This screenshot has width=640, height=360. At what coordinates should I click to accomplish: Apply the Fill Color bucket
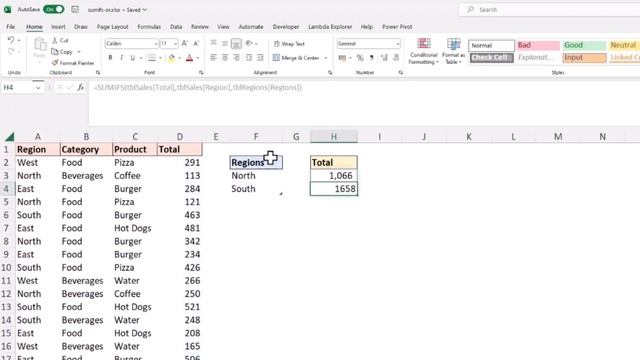[x=171, y=58]
